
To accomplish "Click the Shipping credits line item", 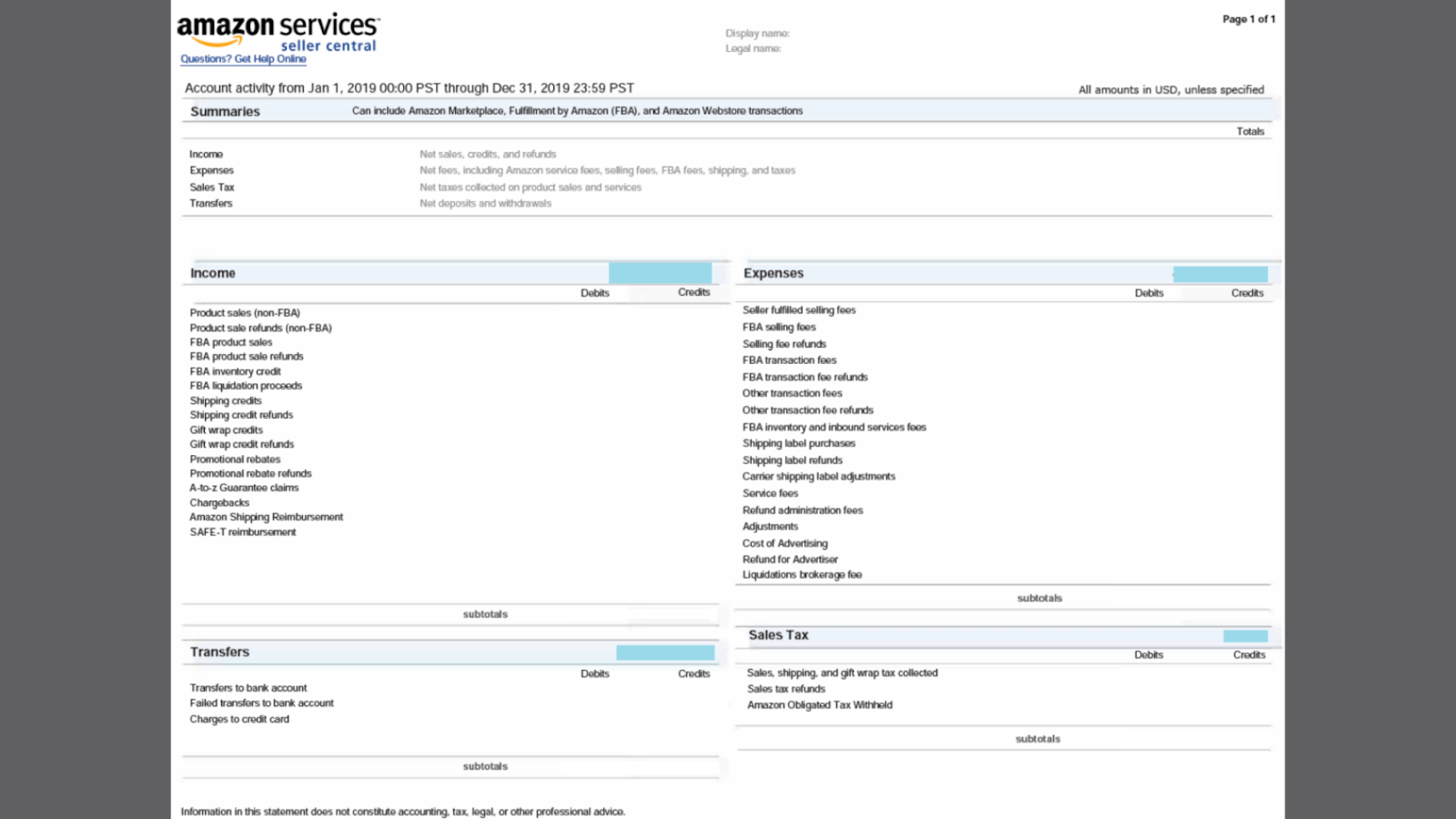I will [225, 400].
